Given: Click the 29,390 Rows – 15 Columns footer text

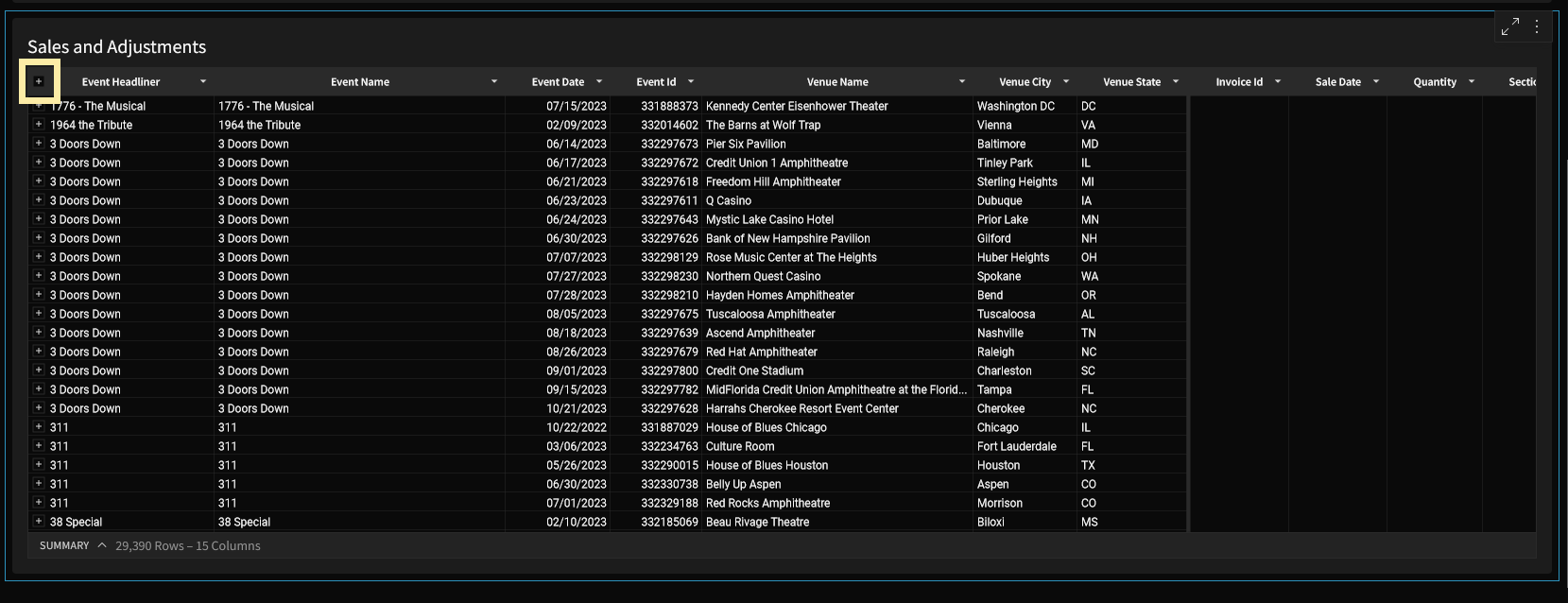Looking at the screenshot, I should coord(187,545).
